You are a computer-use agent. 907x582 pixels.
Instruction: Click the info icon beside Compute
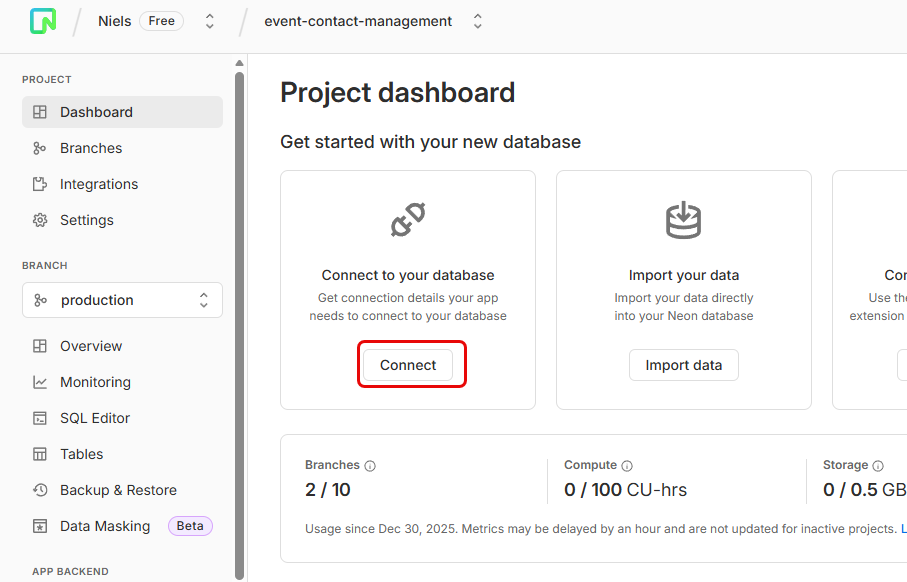[x=627, y=466]
